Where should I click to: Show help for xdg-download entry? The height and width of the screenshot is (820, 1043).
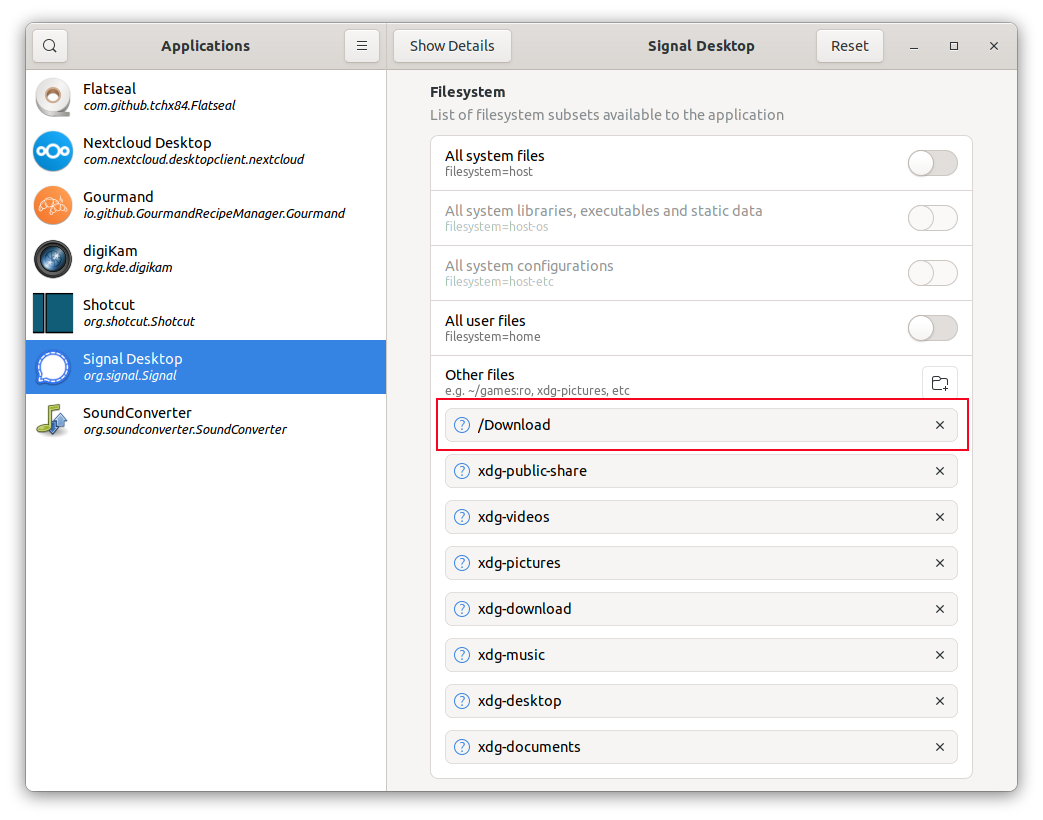(462, 609)
